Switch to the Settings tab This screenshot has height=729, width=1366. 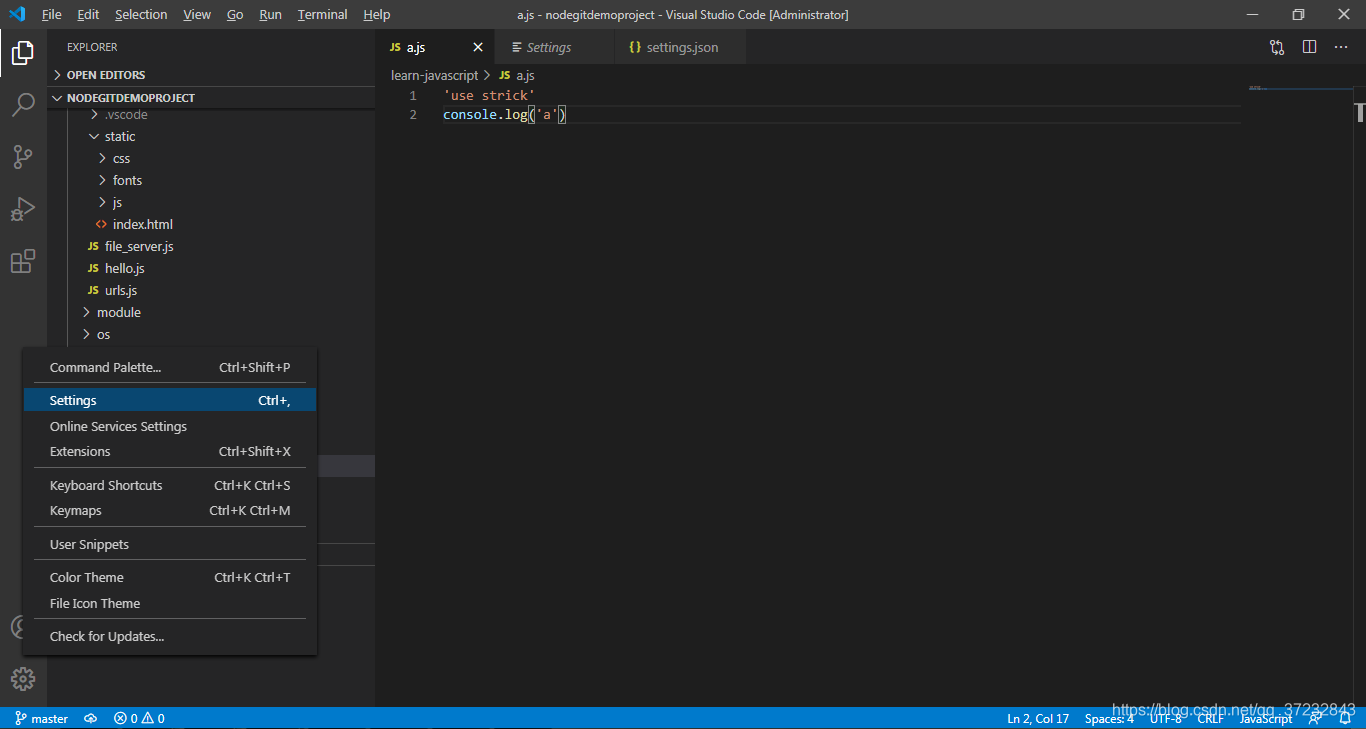click(554, 47)
